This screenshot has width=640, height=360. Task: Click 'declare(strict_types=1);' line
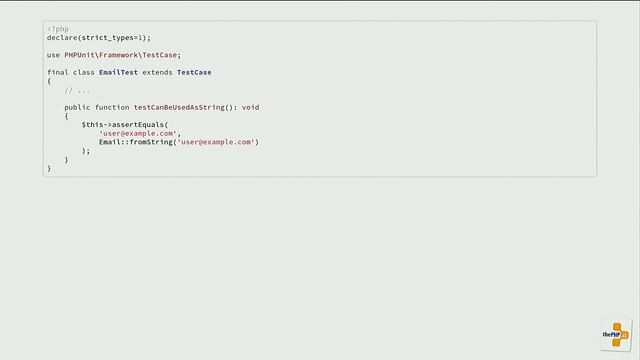99,38
